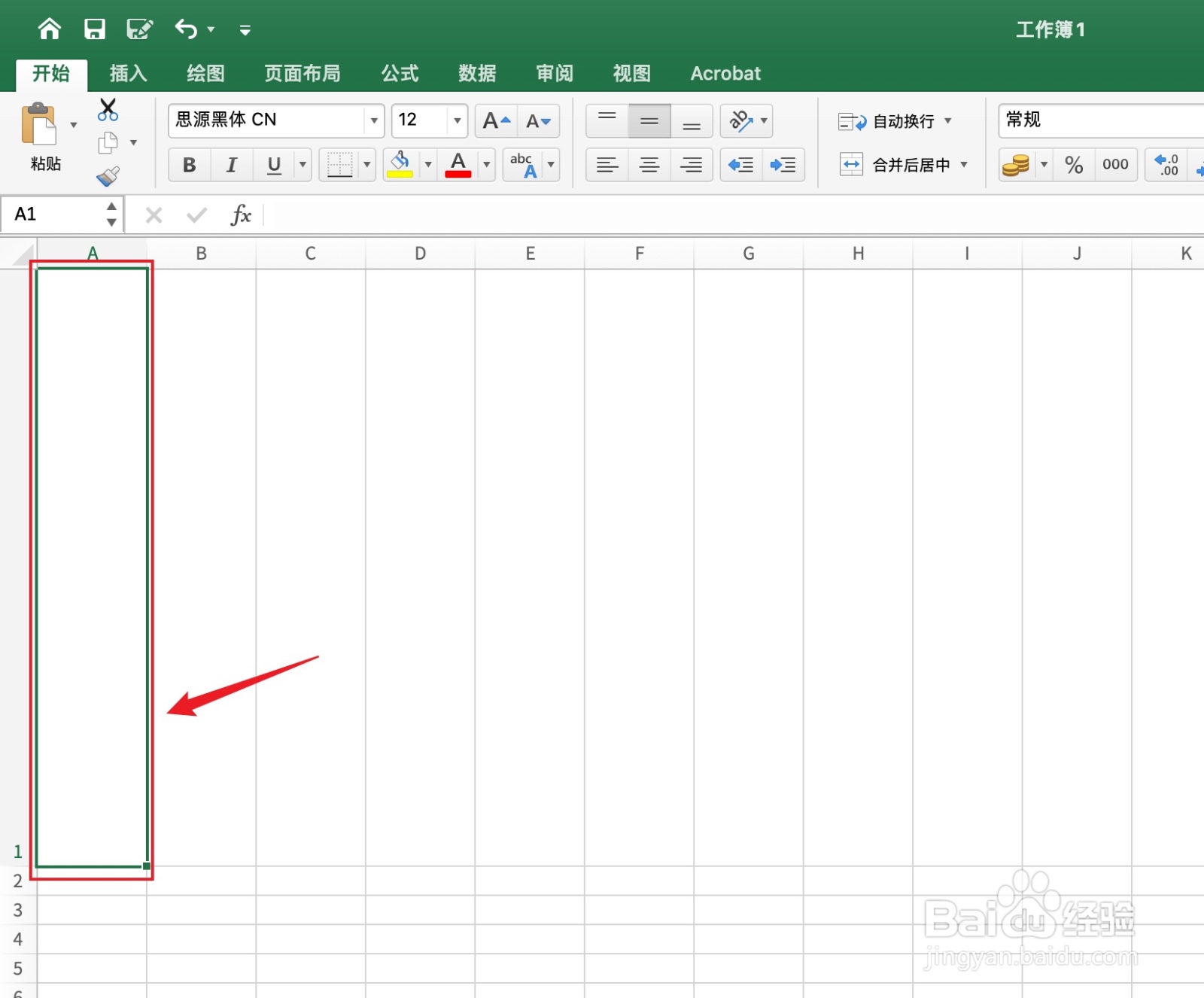The height and width of the screenshot is (998, 1204).
Task: Increase indent
Action: click(783, 165)
